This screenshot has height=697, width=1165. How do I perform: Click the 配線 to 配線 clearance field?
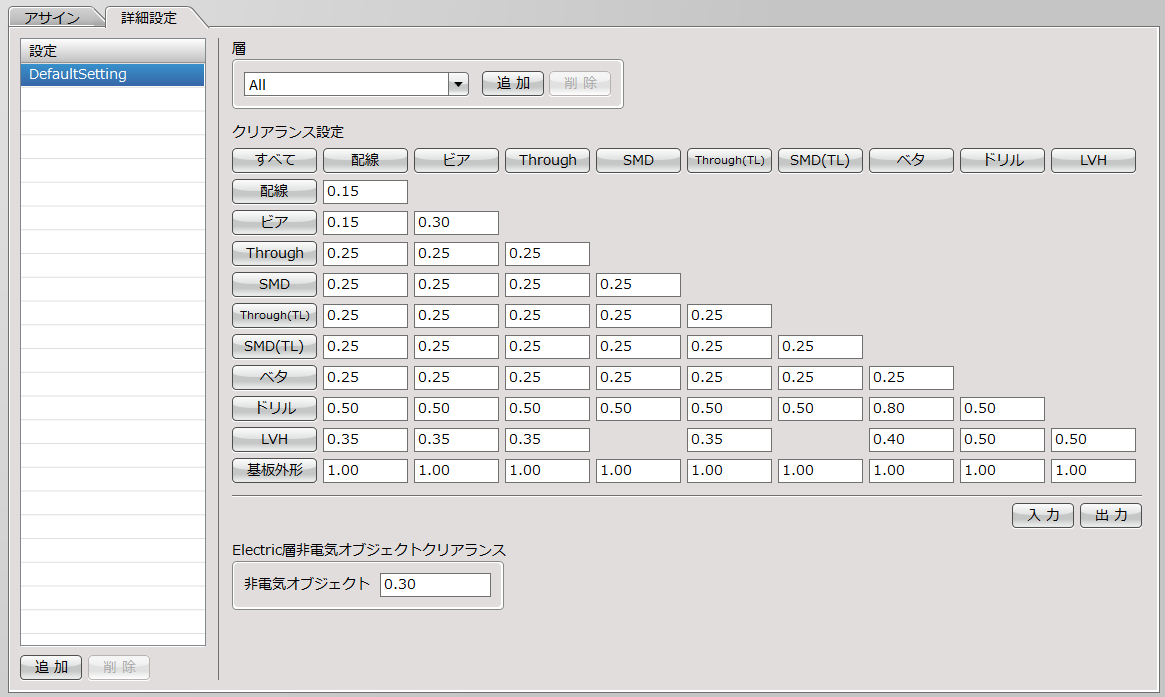(x=366, y=192)
